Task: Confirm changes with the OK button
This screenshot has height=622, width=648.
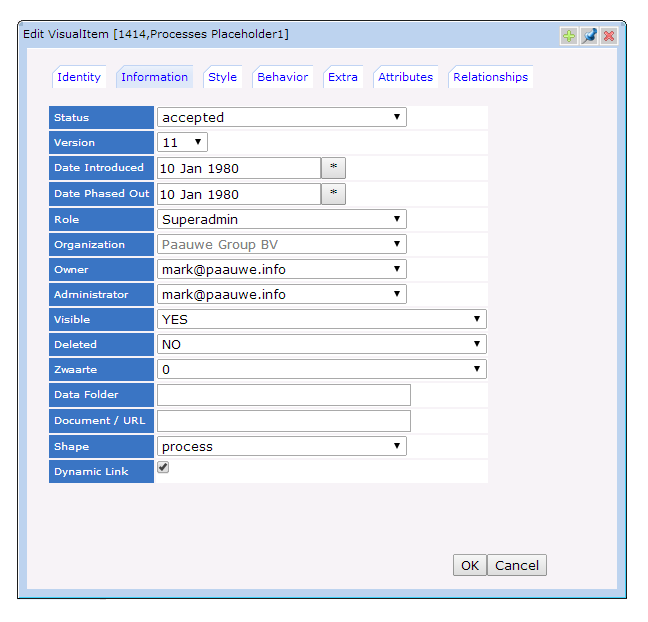Action: coord(470,565)
